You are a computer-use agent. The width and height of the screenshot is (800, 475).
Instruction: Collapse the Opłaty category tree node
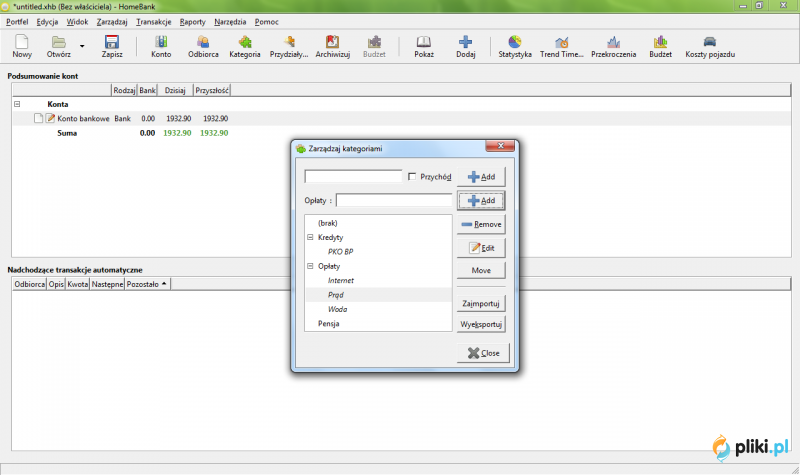tap(310, 266)
